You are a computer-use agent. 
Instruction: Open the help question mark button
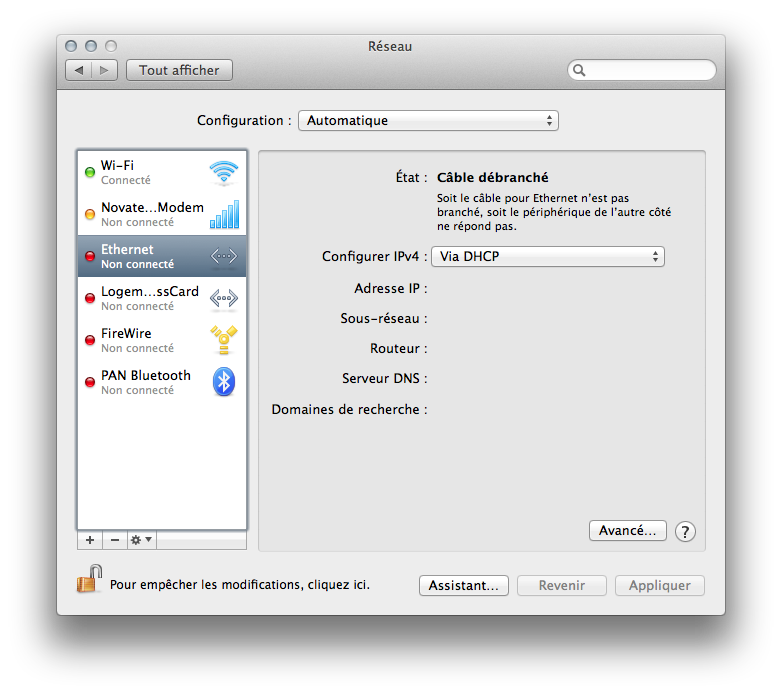point(685,532)
